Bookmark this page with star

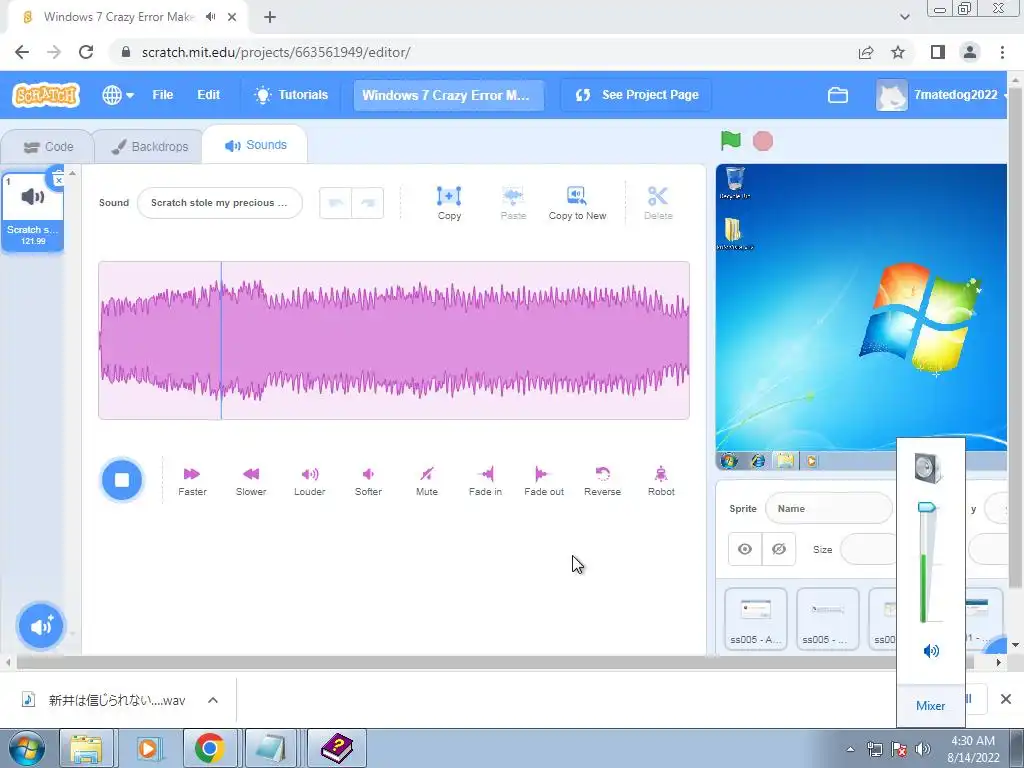pos(898,52)
